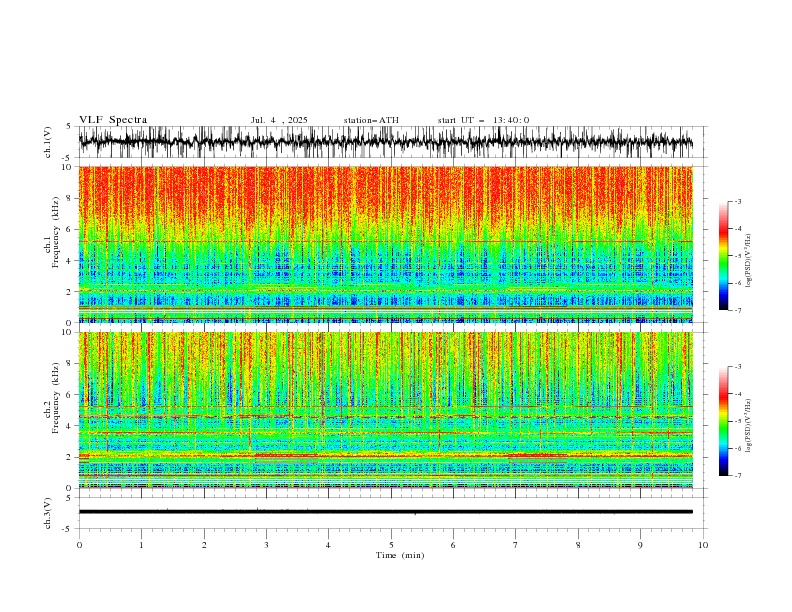Click the '-3' tick on upper colorbar
The width and height of the screenshot is (792, 612).
click(x=738, y=201)
